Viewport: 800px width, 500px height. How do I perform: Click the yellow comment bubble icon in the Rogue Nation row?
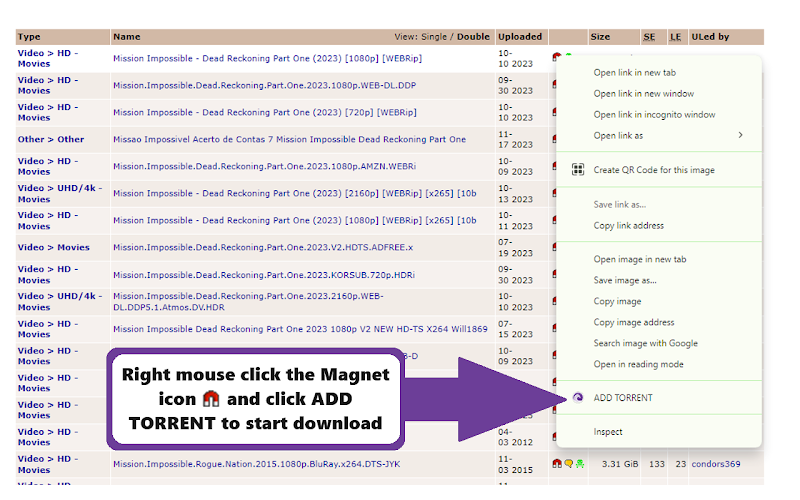(x=568, y=464)
